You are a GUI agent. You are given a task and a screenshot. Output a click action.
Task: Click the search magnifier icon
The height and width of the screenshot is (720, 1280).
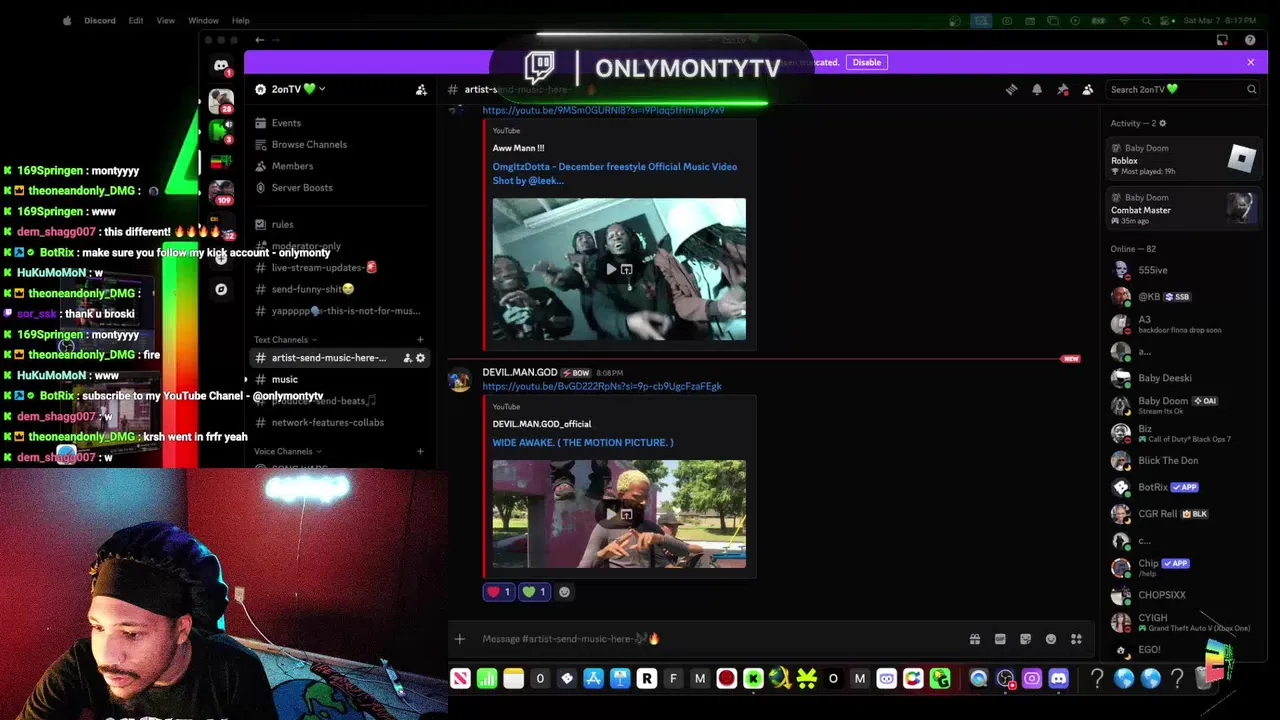pos(1251,89)
